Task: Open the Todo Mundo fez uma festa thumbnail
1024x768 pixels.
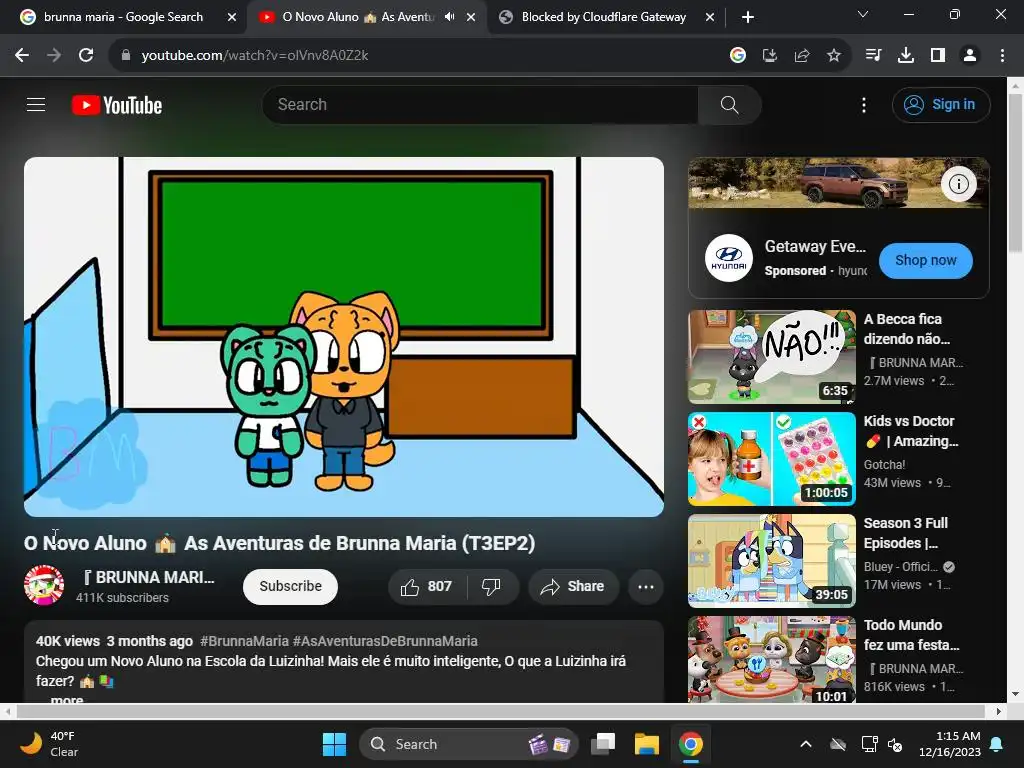Action: [771, 660]
